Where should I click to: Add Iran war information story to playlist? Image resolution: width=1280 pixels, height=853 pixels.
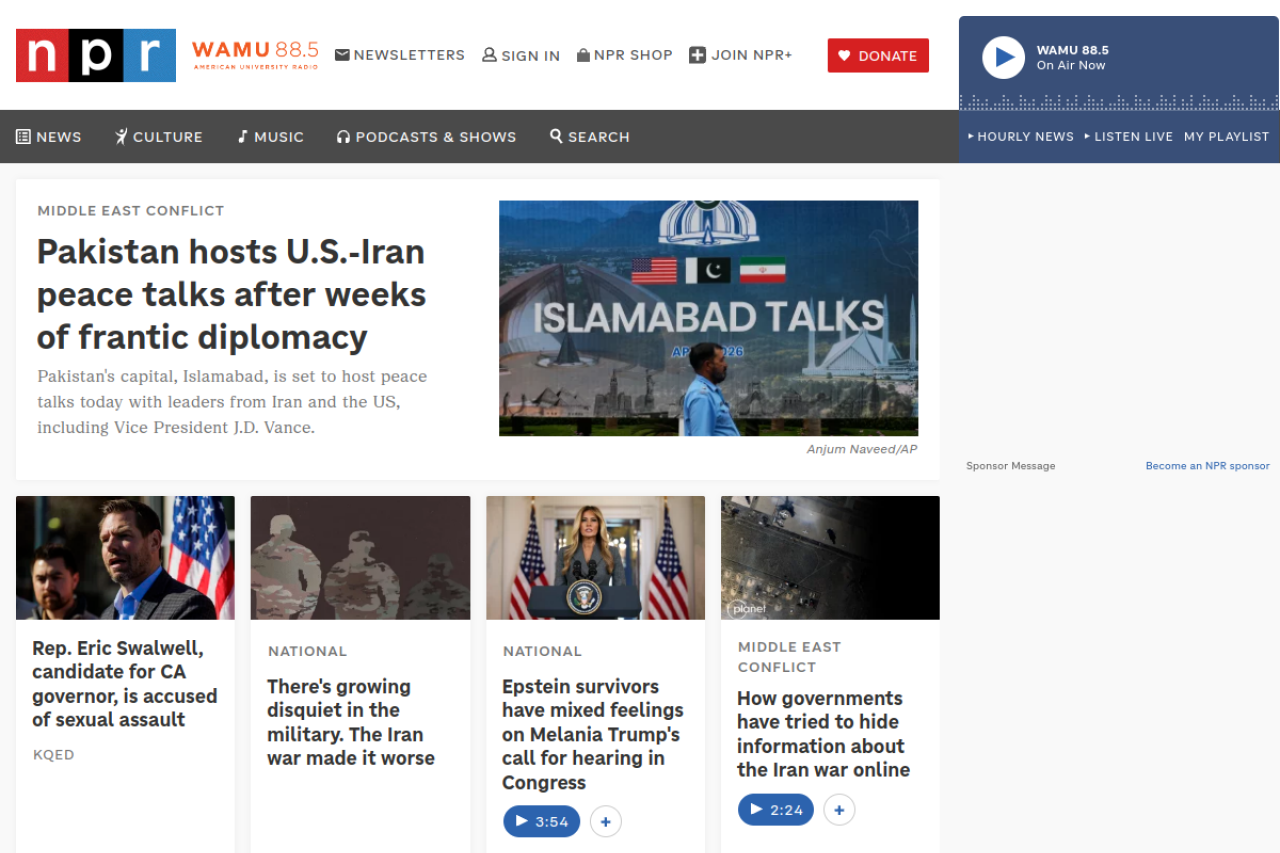[x=839, y=810]
